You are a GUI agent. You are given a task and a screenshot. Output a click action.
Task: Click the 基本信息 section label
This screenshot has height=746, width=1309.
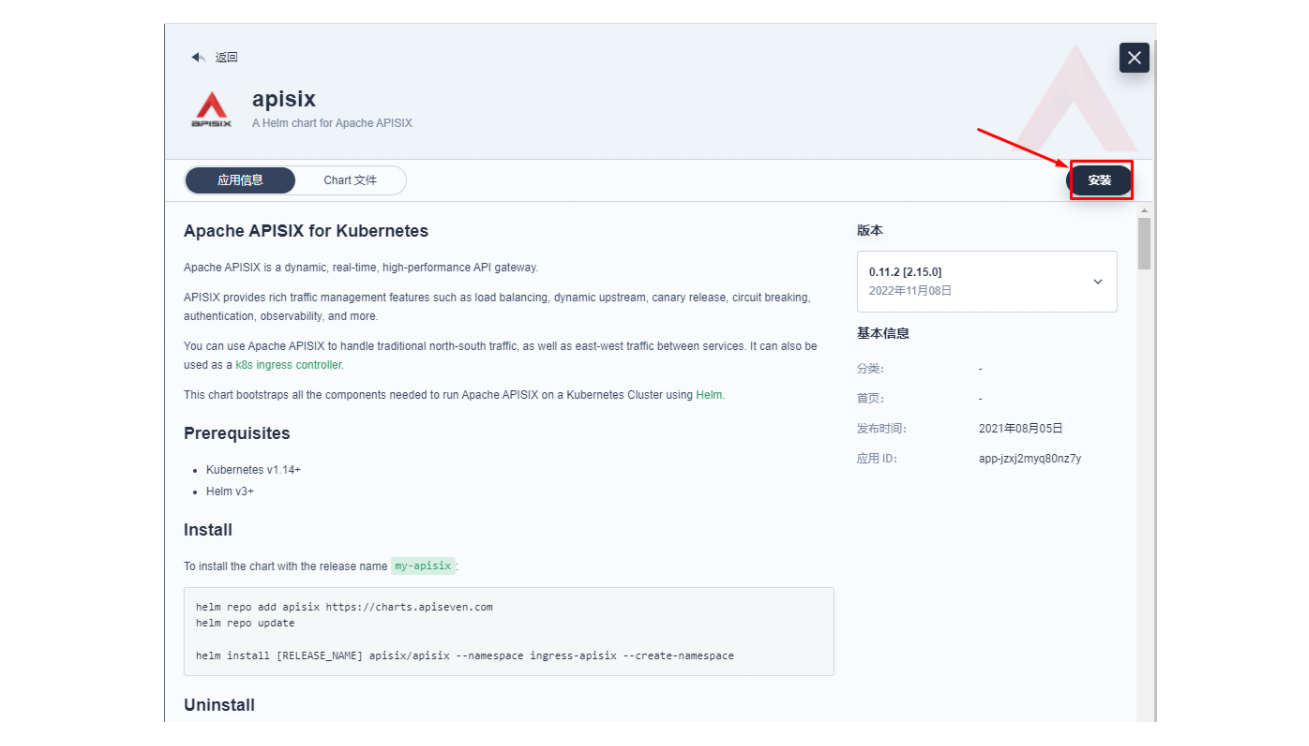click(x=883, y=333)
